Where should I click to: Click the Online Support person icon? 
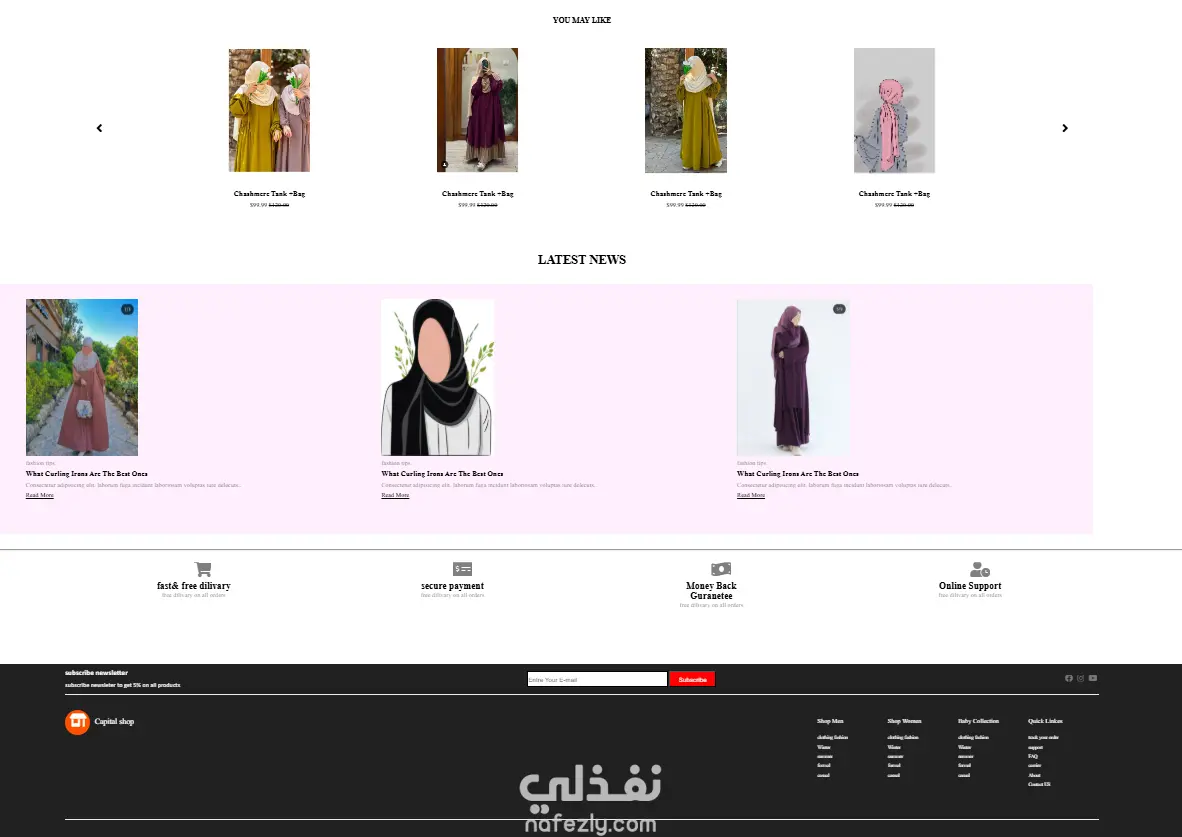coord(979,569)
